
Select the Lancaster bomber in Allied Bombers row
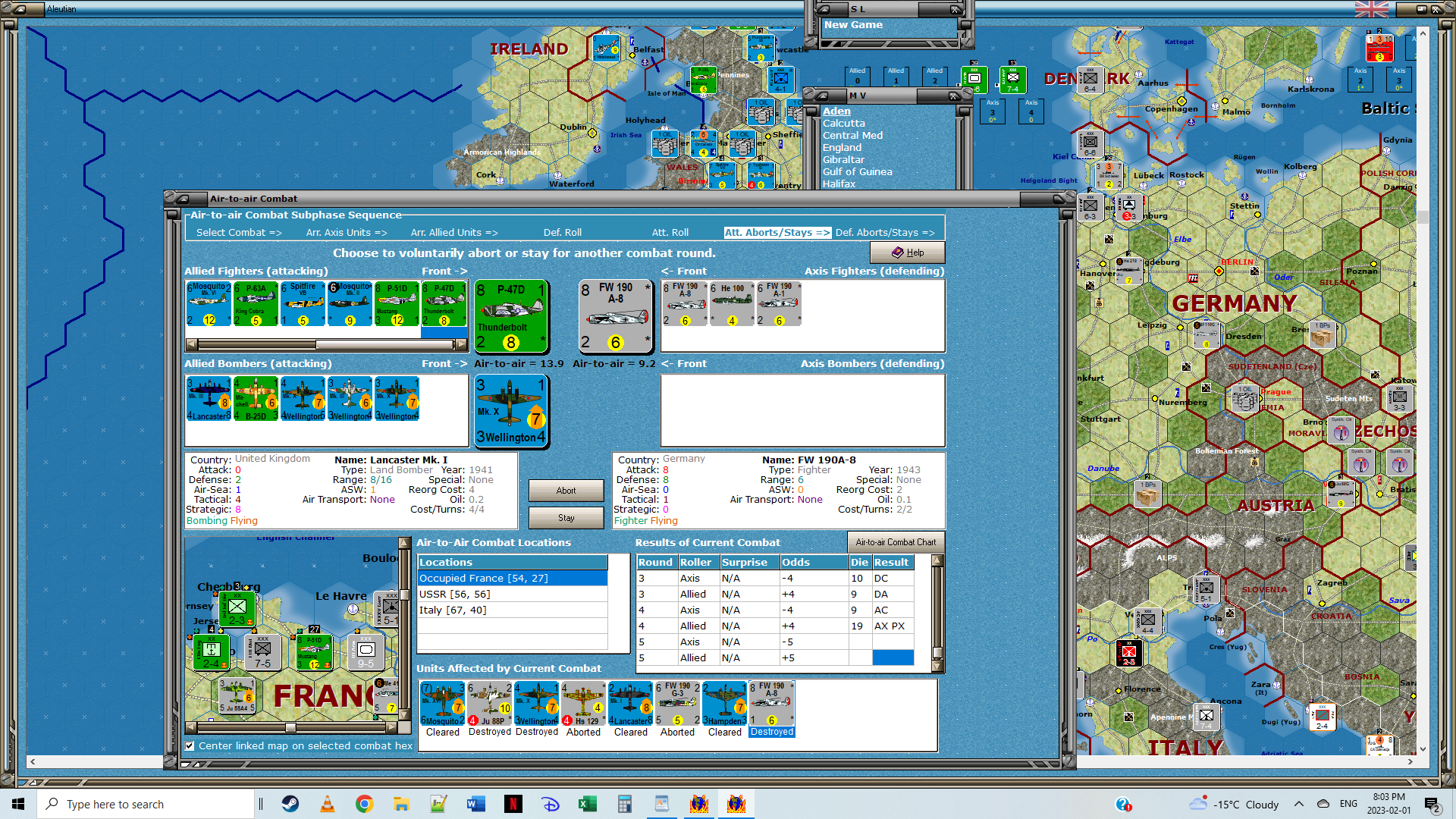(x=209, y=399)
